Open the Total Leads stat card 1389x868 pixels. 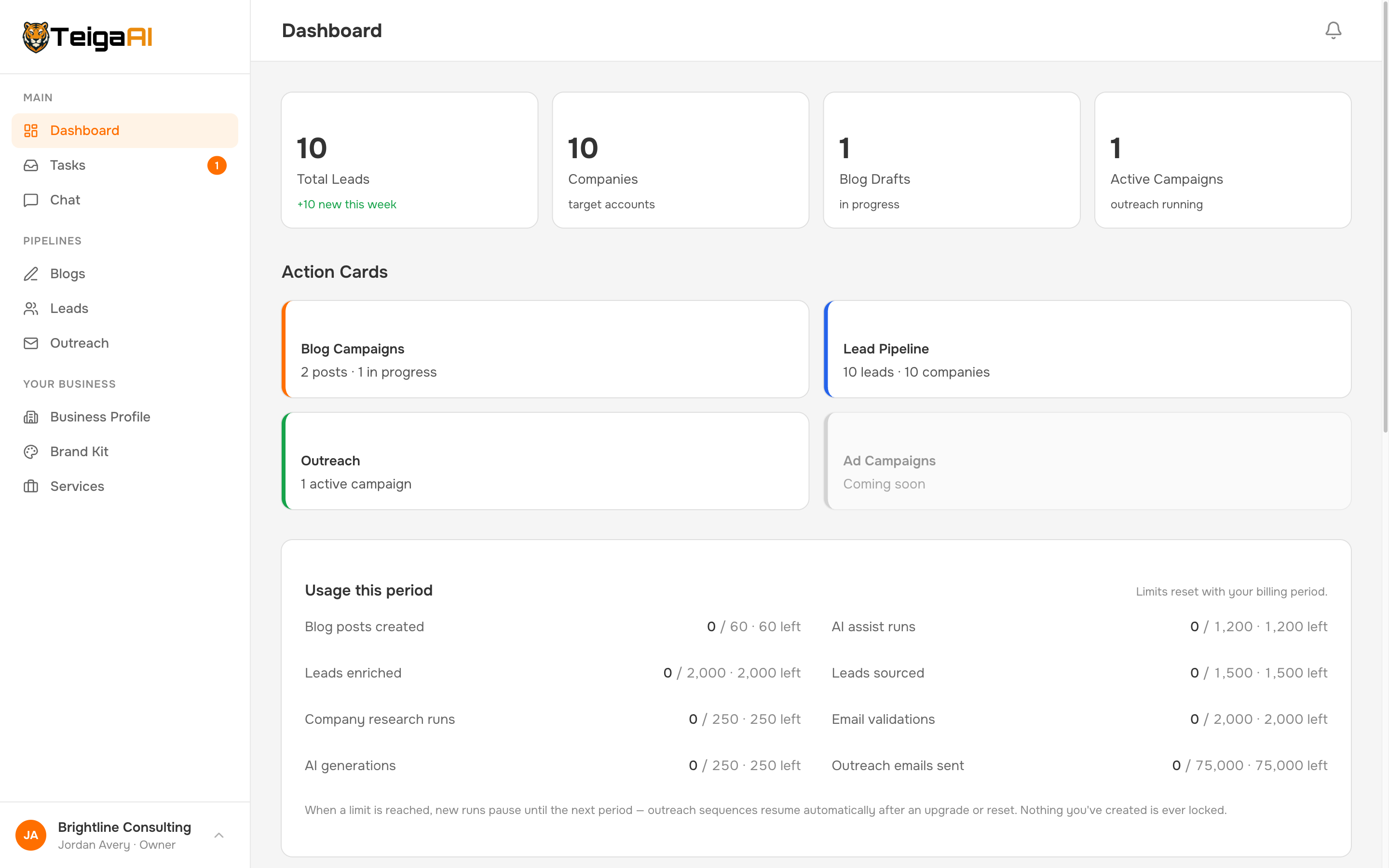click(409, 160)
